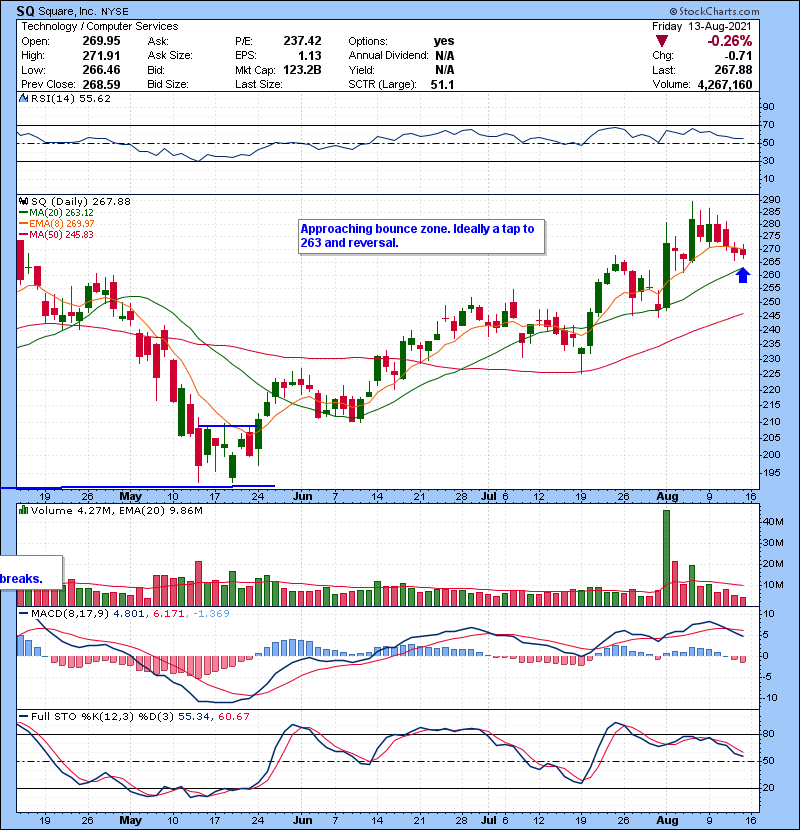The image size is (800, 830).
Task: Click the -0.26% percent change
Action: coord(730,41)
